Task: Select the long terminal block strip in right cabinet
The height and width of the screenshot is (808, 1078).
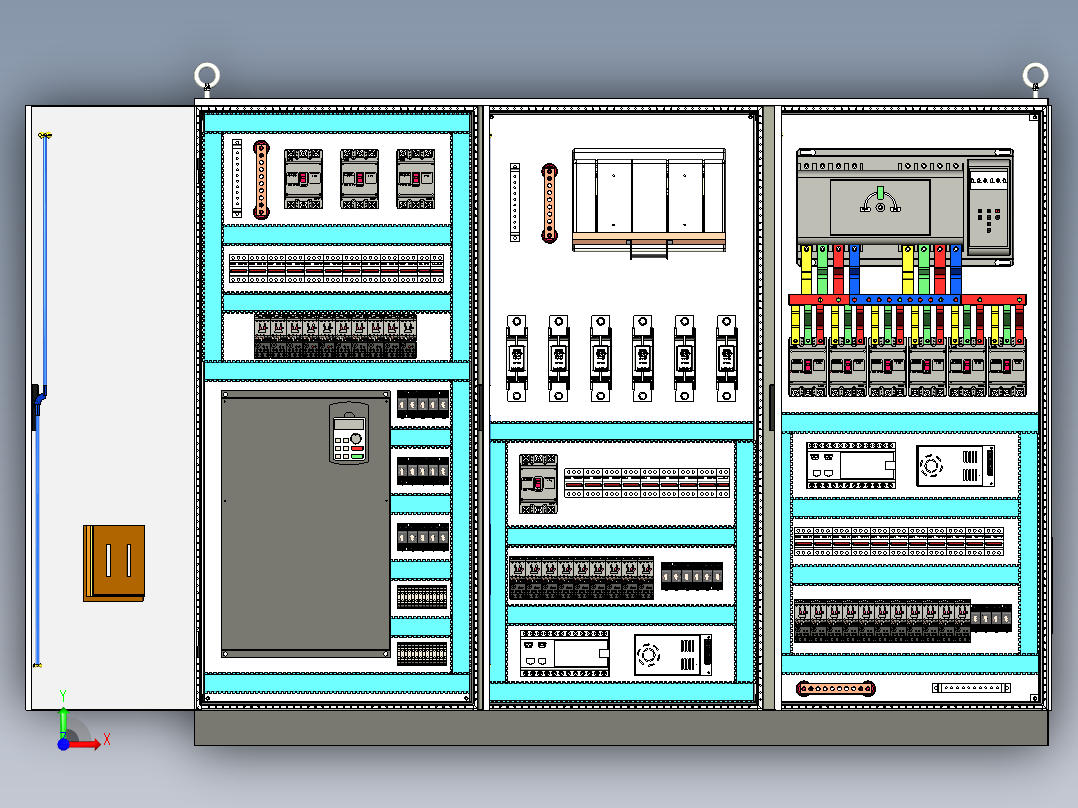Action: coord(899,541)
